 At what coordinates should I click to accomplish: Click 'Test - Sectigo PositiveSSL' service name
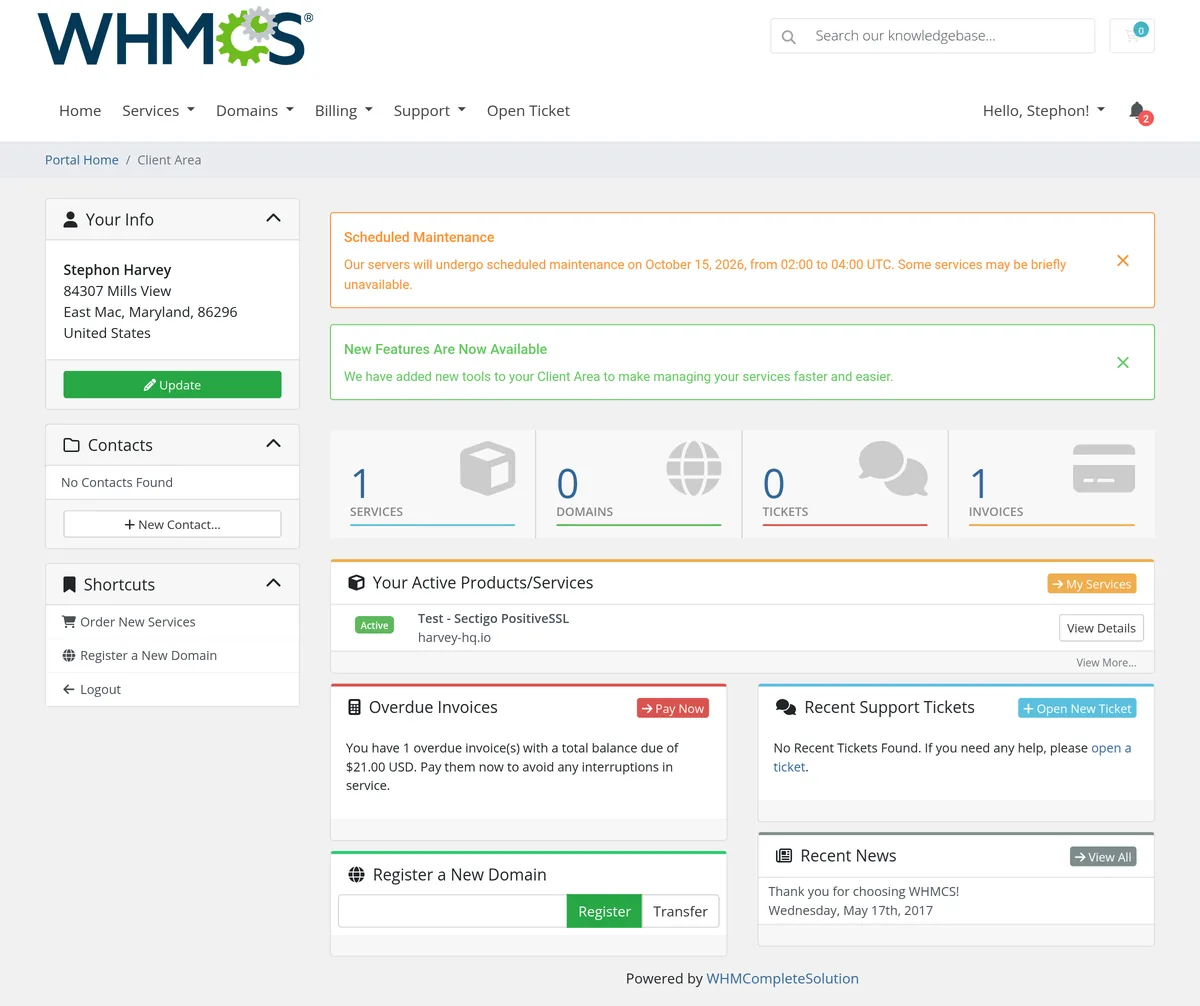(493, 618)
